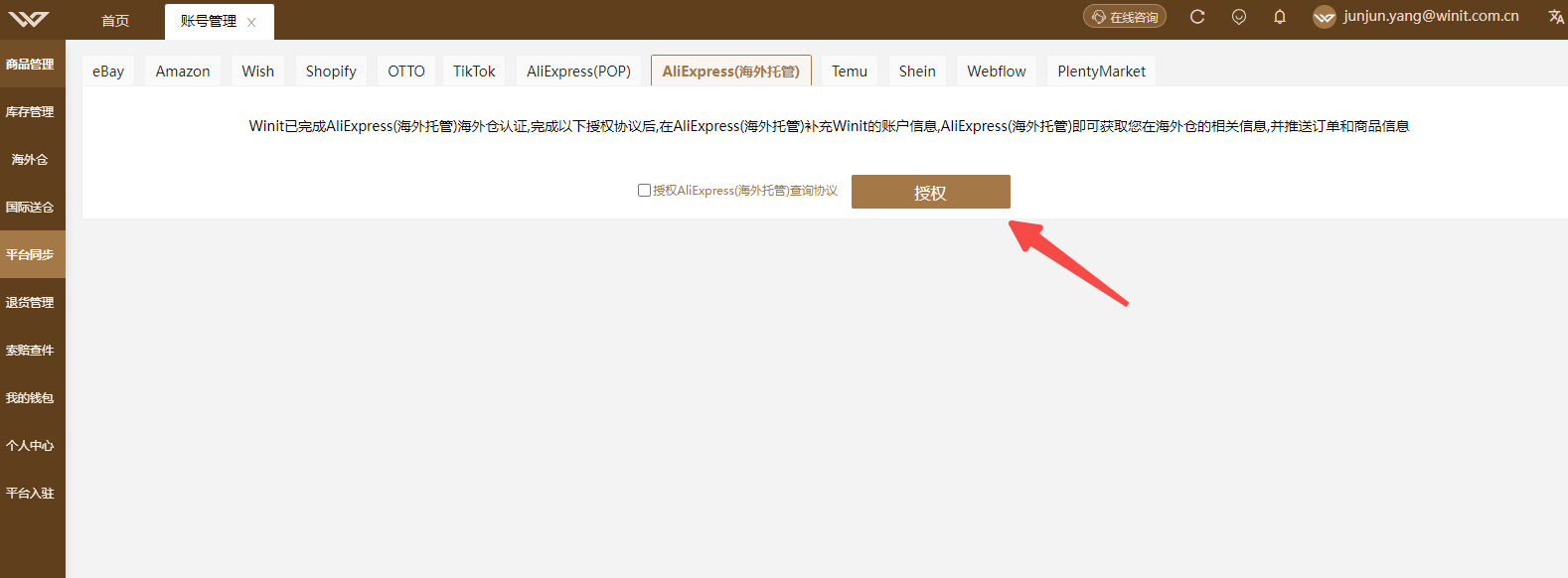Screen dimensions: 1568x578
Task: Open the OTTO platform tab
Action: pyautogui.click(x=406, y=72)
